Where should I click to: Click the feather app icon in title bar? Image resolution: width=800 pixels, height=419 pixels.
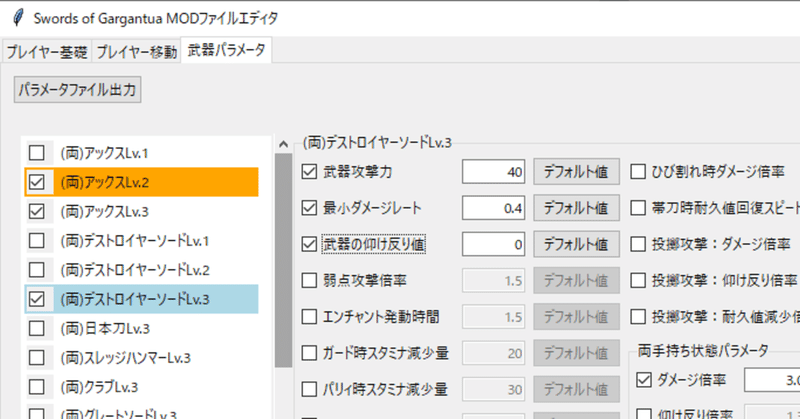coord(18,18)
